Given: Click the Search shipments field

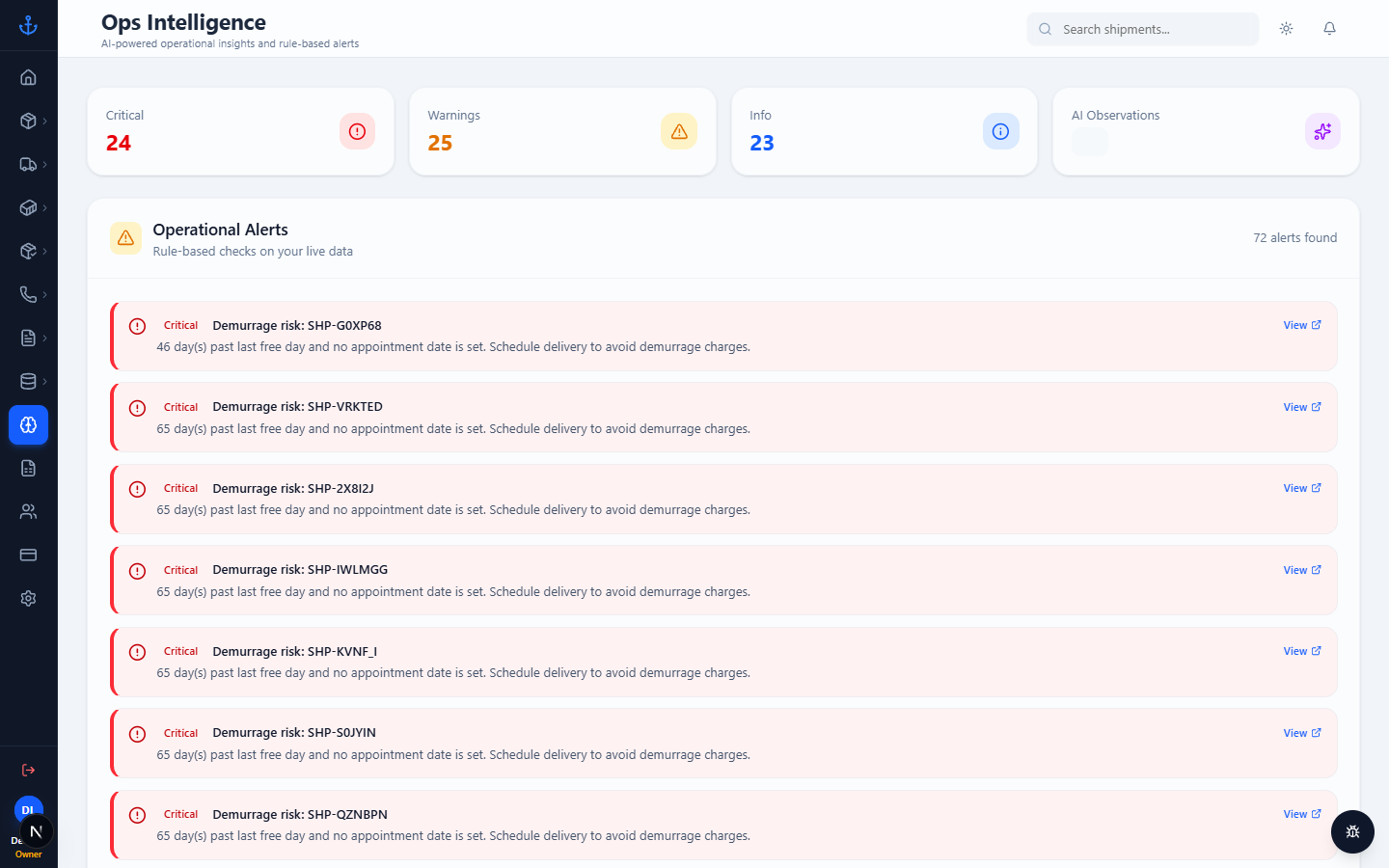Looking at the screenshot, I should tap(1143, 29).
